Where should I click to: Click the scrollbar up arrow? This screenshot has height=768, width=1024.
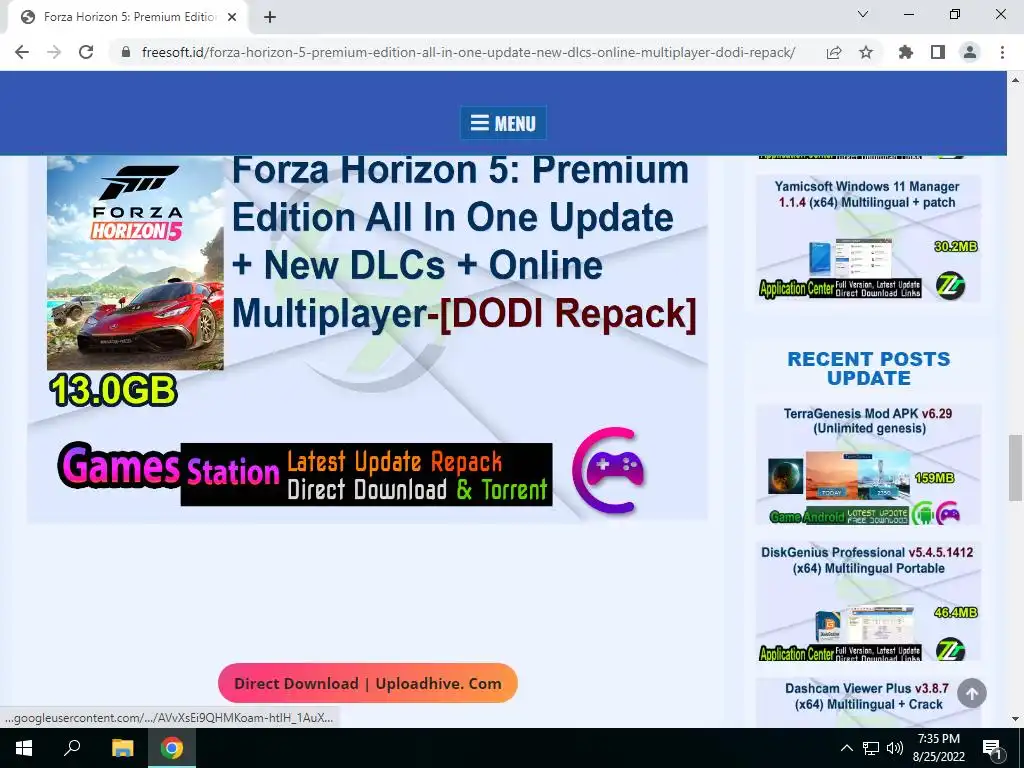tap(1015, 80)
